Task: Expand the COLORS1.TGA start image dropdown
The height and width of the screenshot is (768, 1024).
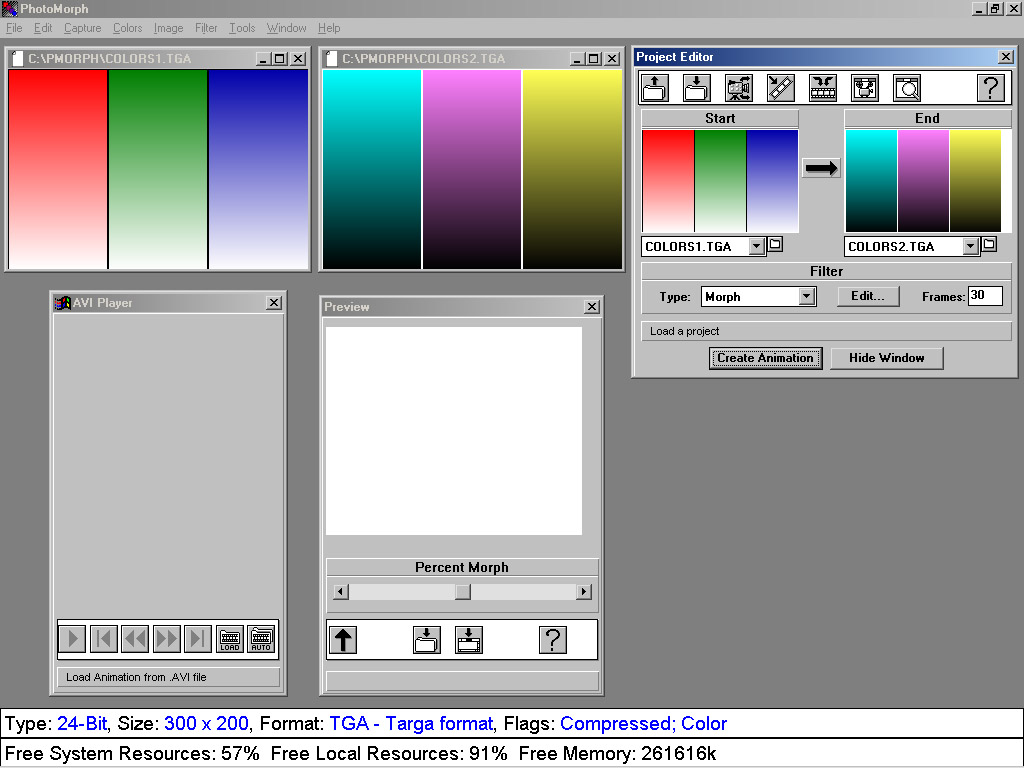Action: click(756, 246)
